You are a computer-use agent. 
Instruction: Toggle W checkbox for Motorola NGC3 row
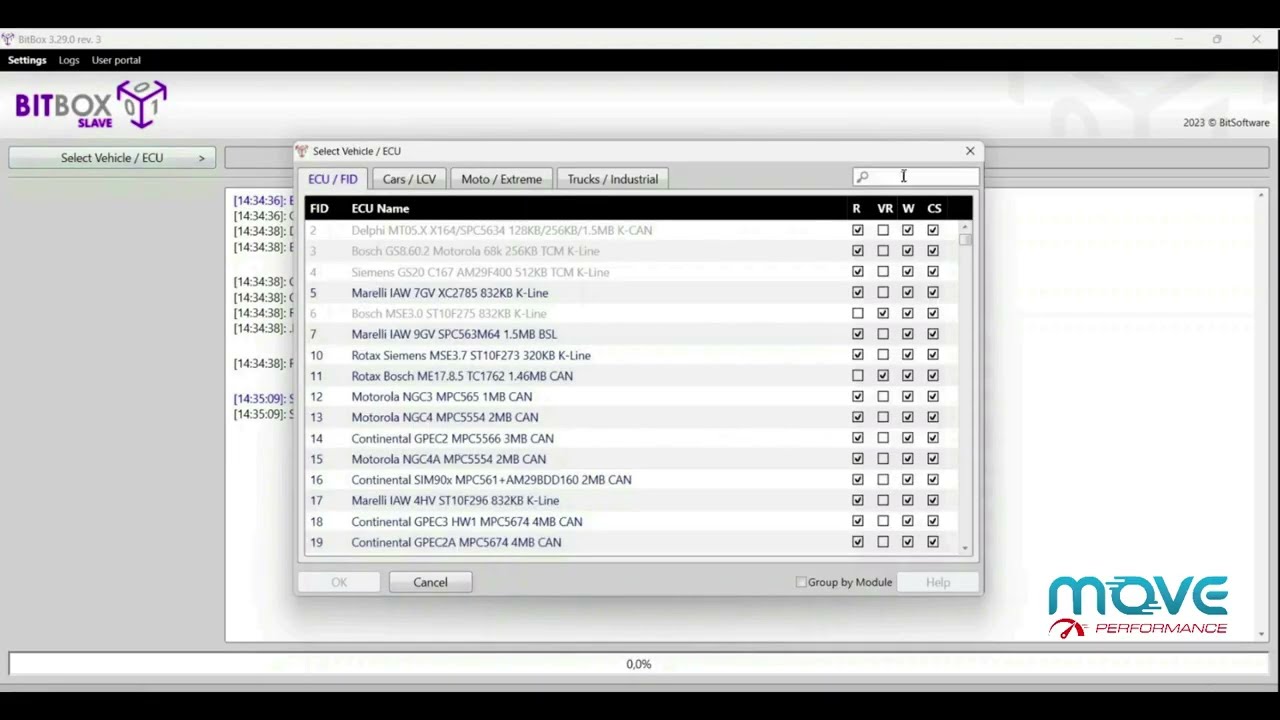(x=908, y=397)
